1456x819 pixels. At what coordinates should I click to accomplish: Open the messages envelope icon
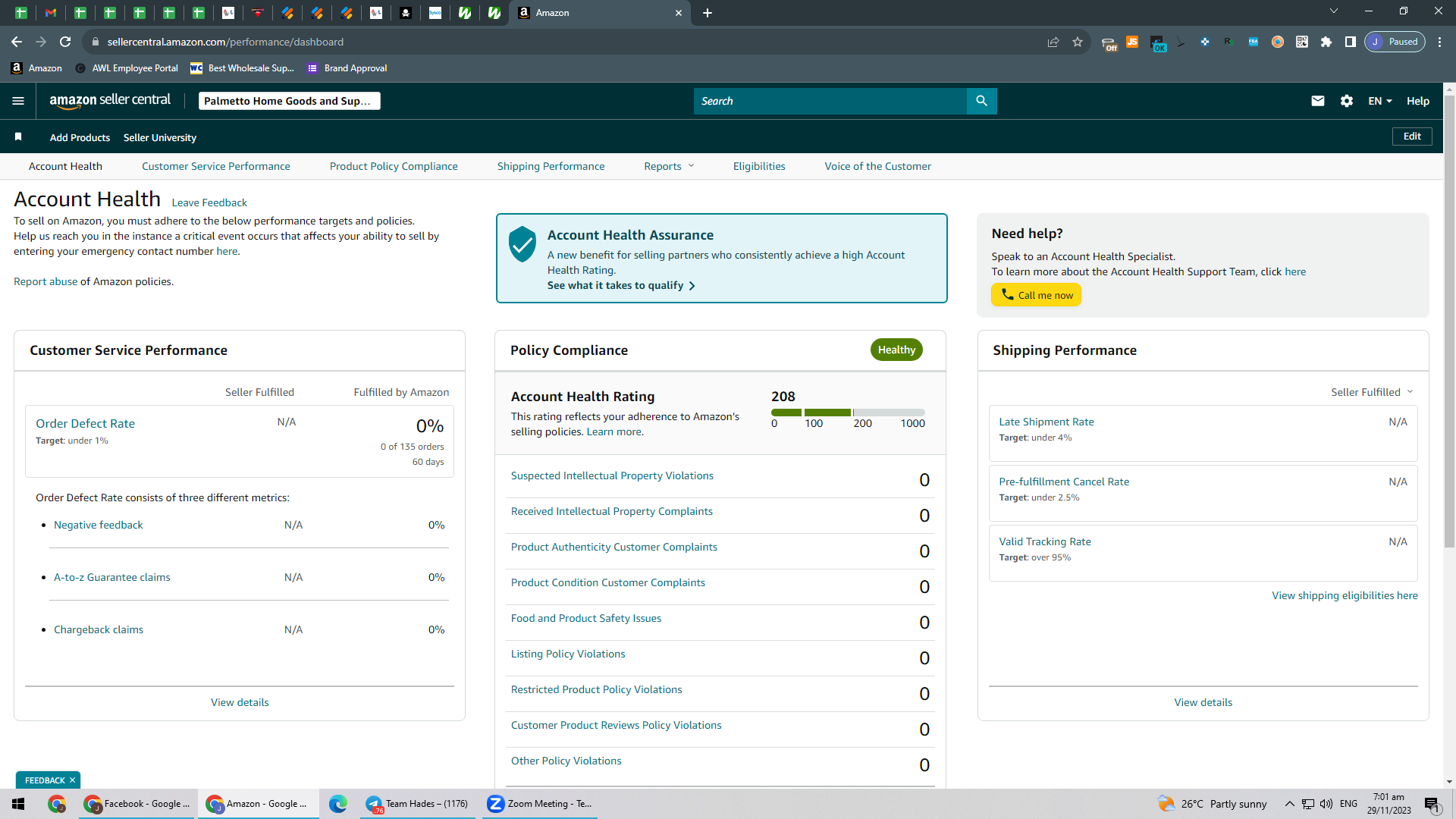tap(1318, 101)
